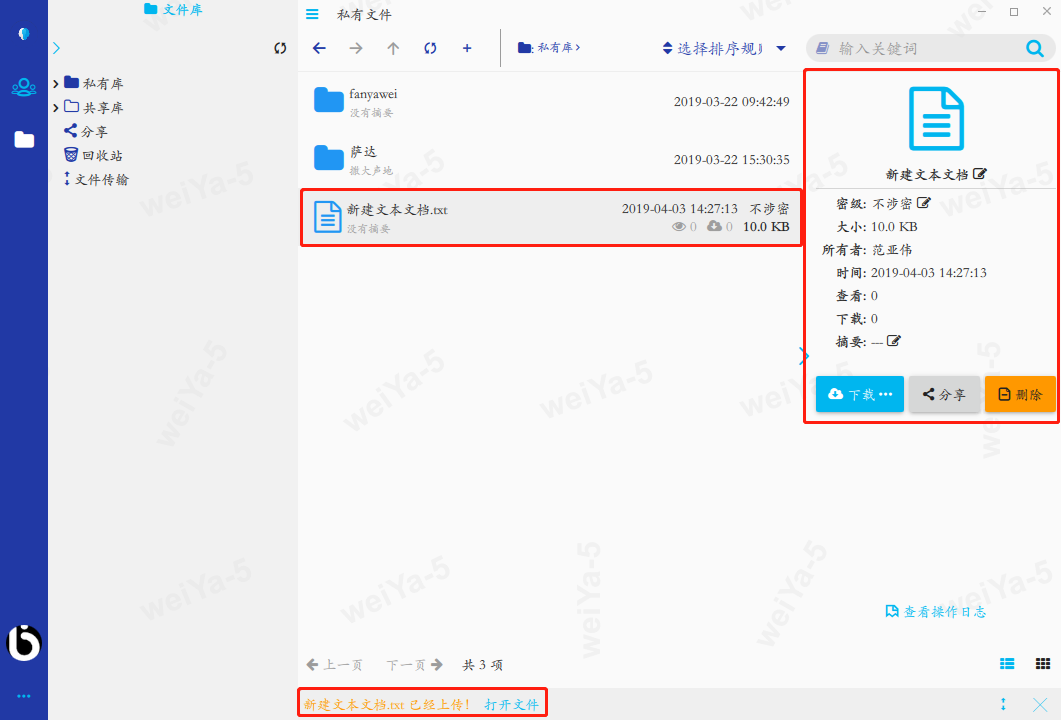Open the folder icon in left bar
Image resolution: width=1061 pixels, height=720 pixels.
pos(24,139)
